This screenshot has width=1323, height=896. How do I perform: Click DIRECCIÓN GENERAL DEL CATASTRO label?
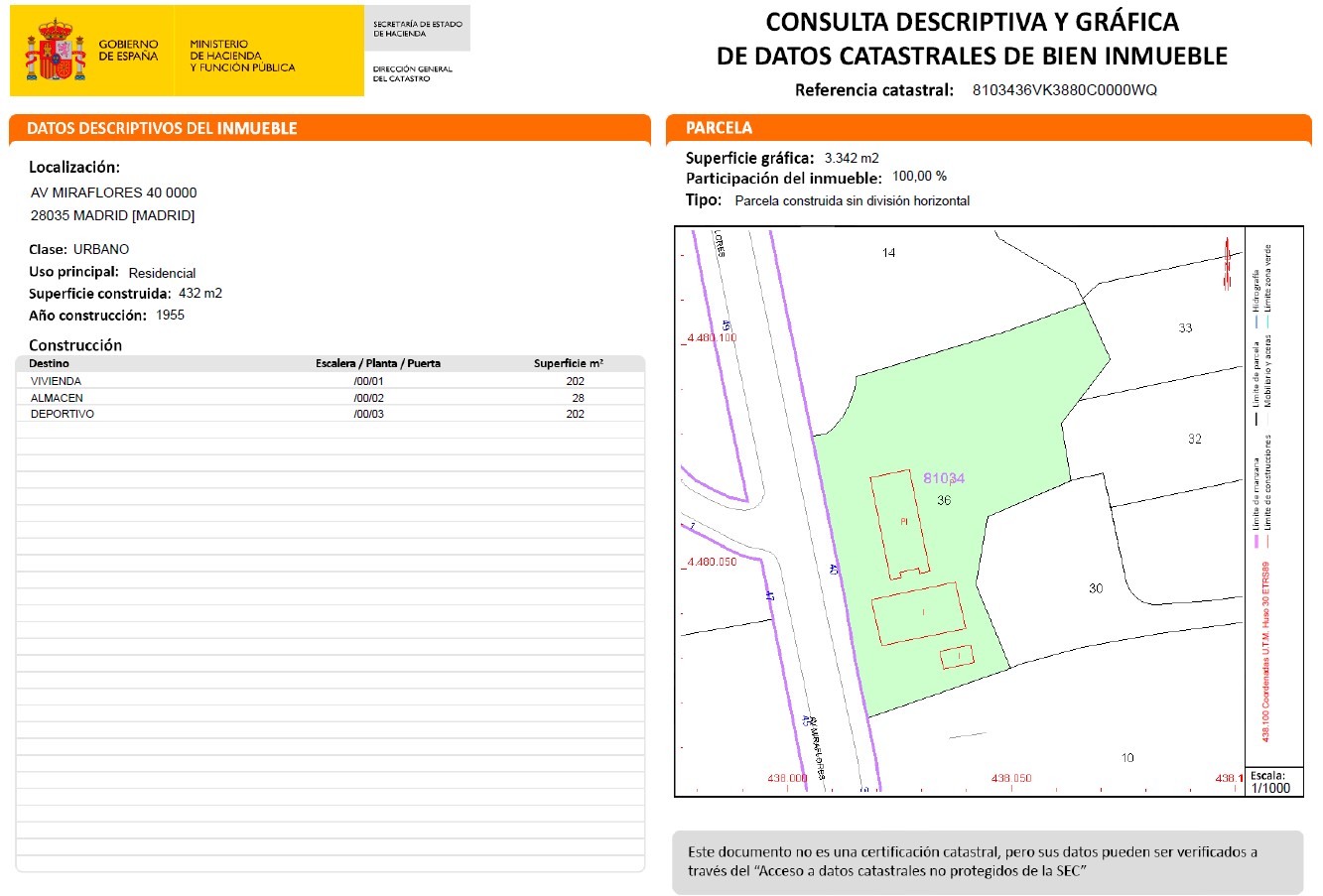412,73
